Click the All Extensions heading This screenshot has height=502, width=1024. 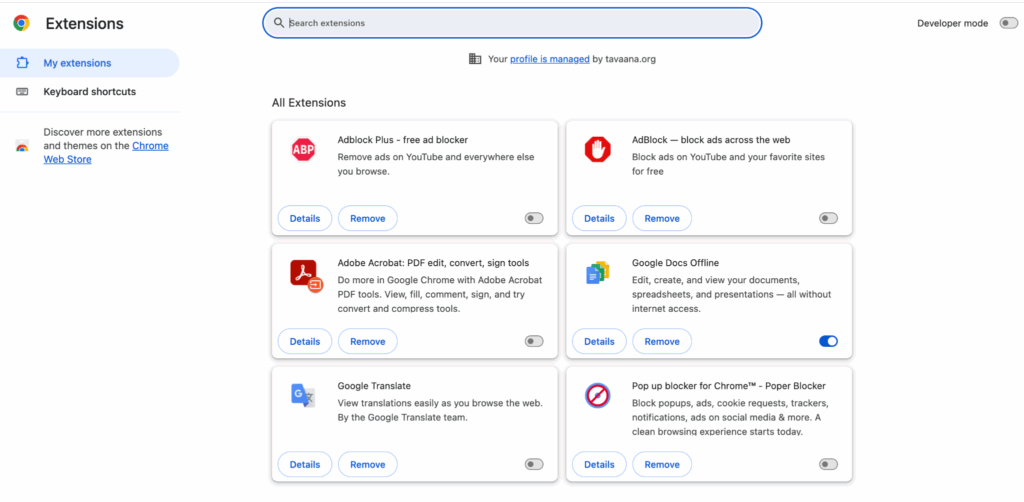click(x=309, y=102)
